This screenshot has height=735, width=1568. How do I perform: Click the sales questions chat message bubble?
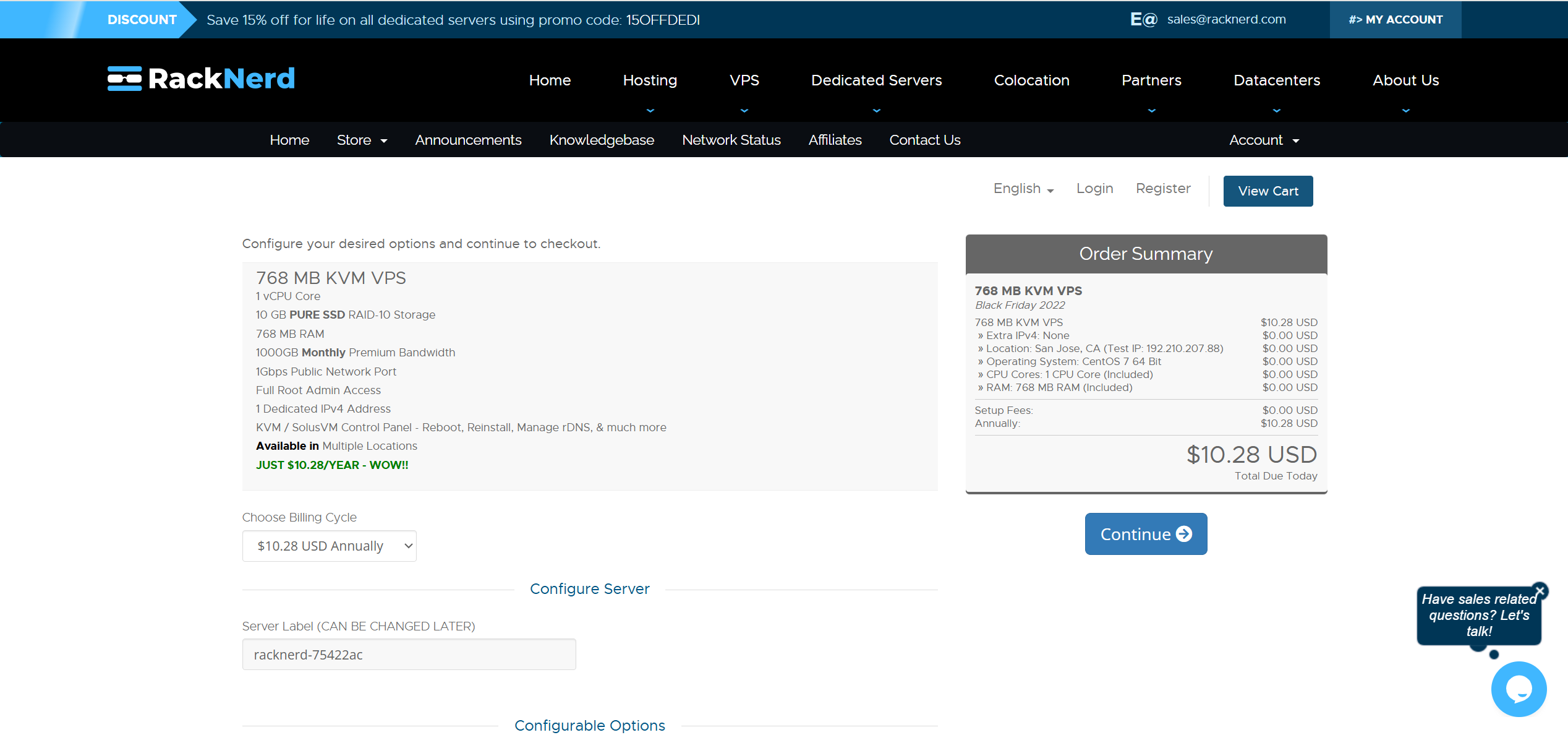click(x=1478, y=616)
